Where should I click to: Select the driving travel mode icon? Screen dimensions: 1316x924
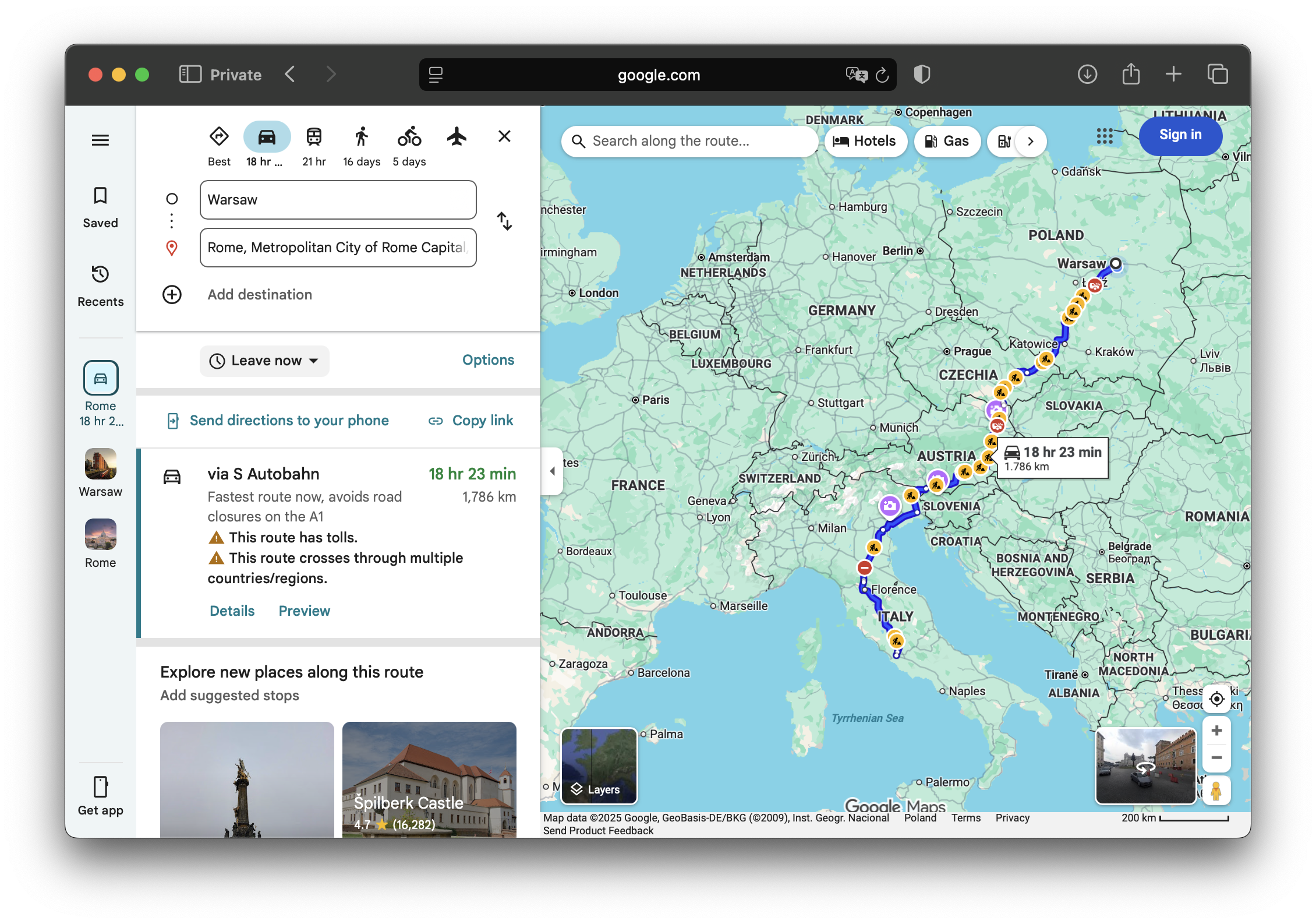click(267, 135)
